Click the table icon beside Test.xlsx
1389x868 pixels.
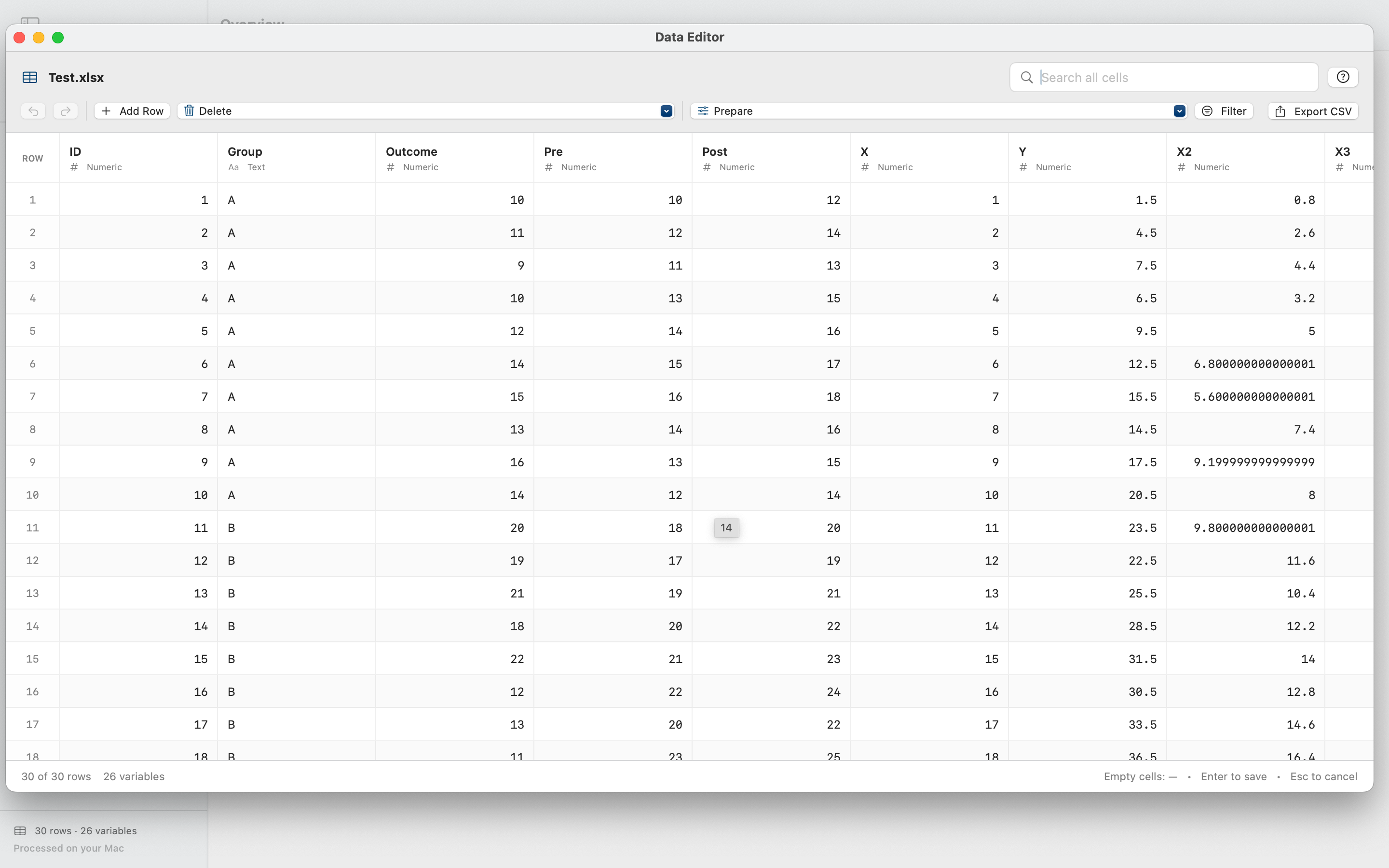coord(30,78)
